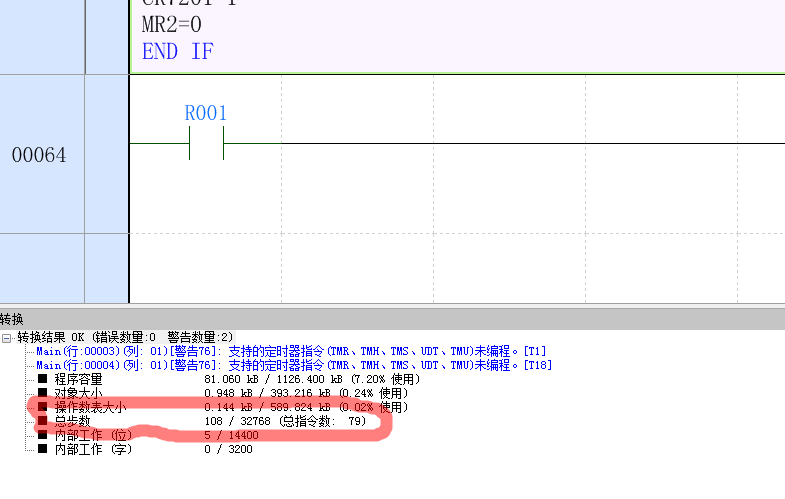Select the 操作数表大小 result row
Image resolution: width=785 pixels, height=499 pixels.
tap(90, 408)
